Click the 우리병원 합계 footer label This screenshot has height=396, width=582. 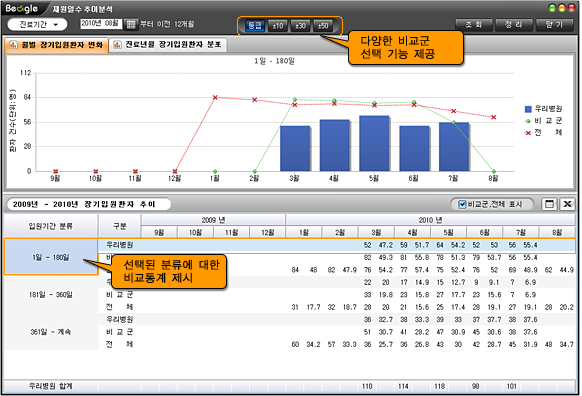point(51,386)
